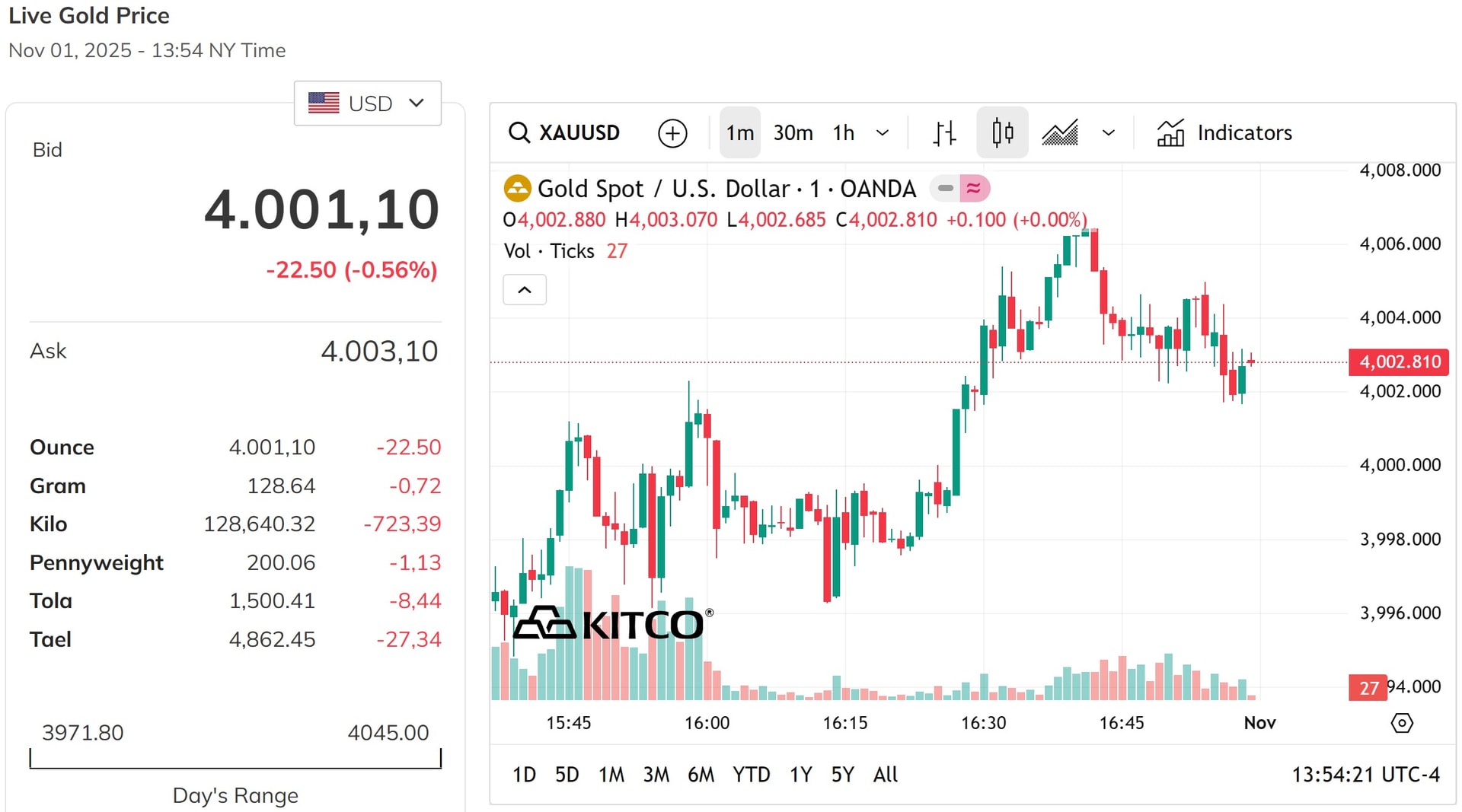
Task: Click the All range button
Action: [885, 775]
